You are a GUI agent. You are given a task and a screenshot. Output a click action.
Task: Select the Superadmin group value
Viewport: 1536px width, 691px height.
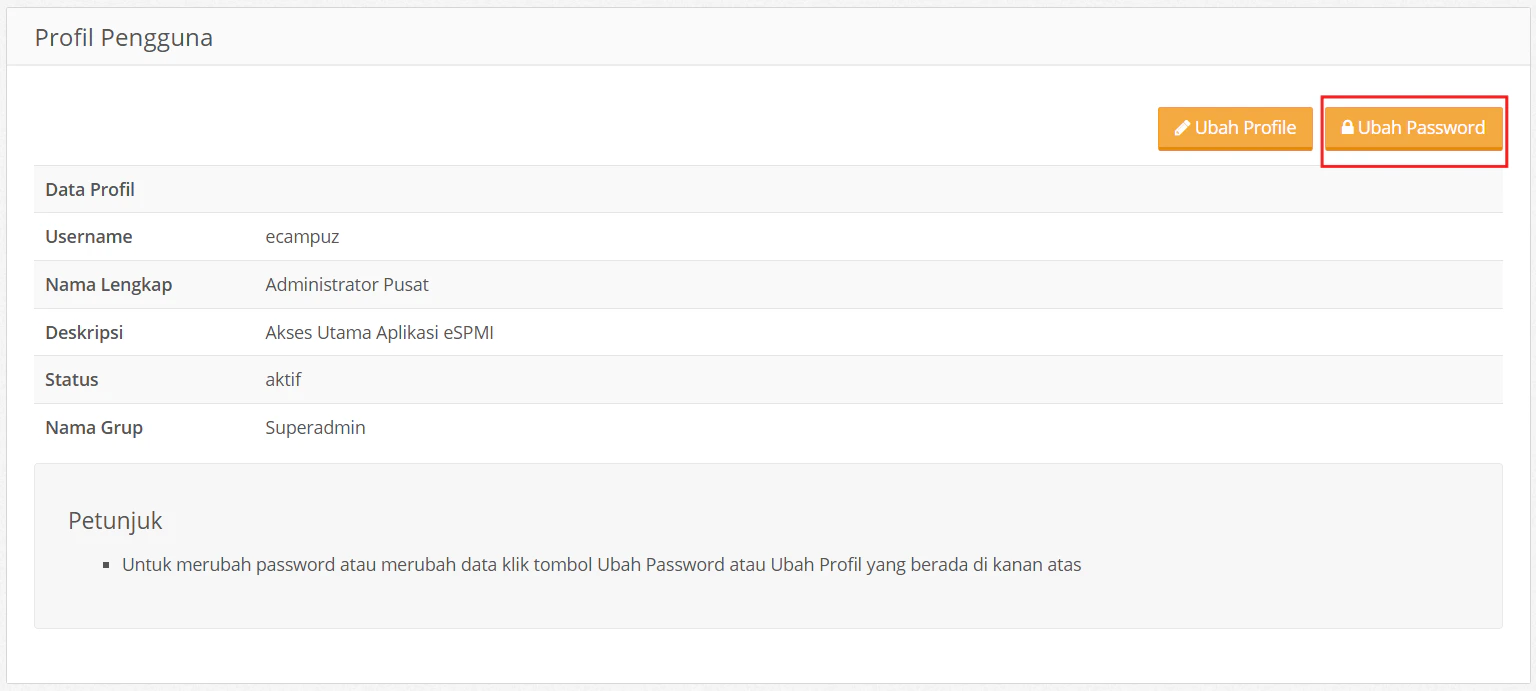[315, 427]
